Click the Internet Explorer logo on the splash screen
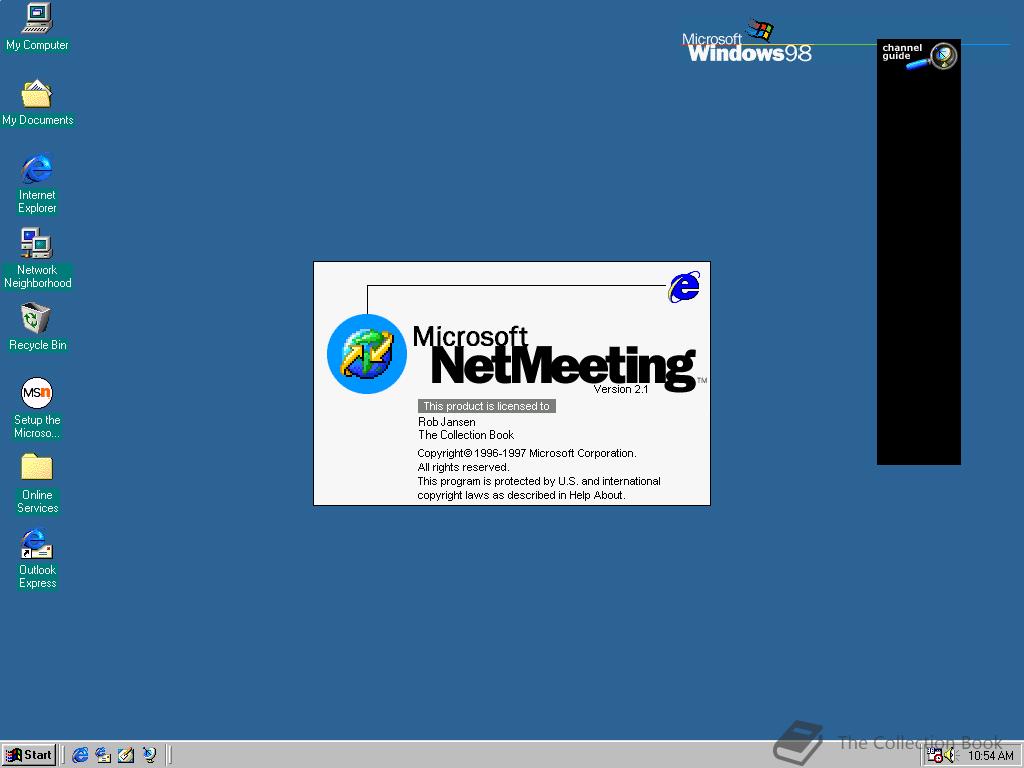 [x=683, y=287]
